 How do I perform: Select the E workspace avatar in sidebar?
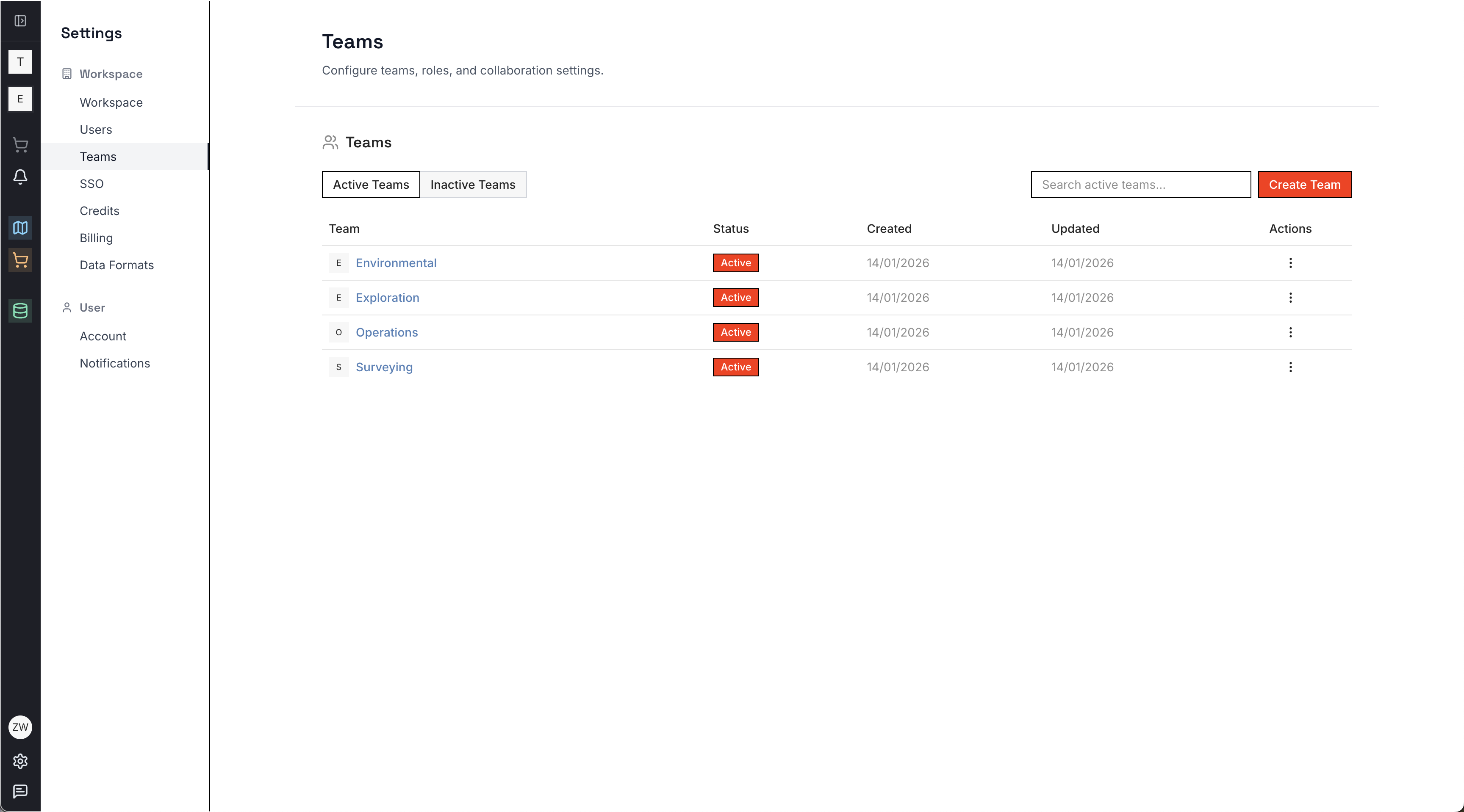[20, 99]
